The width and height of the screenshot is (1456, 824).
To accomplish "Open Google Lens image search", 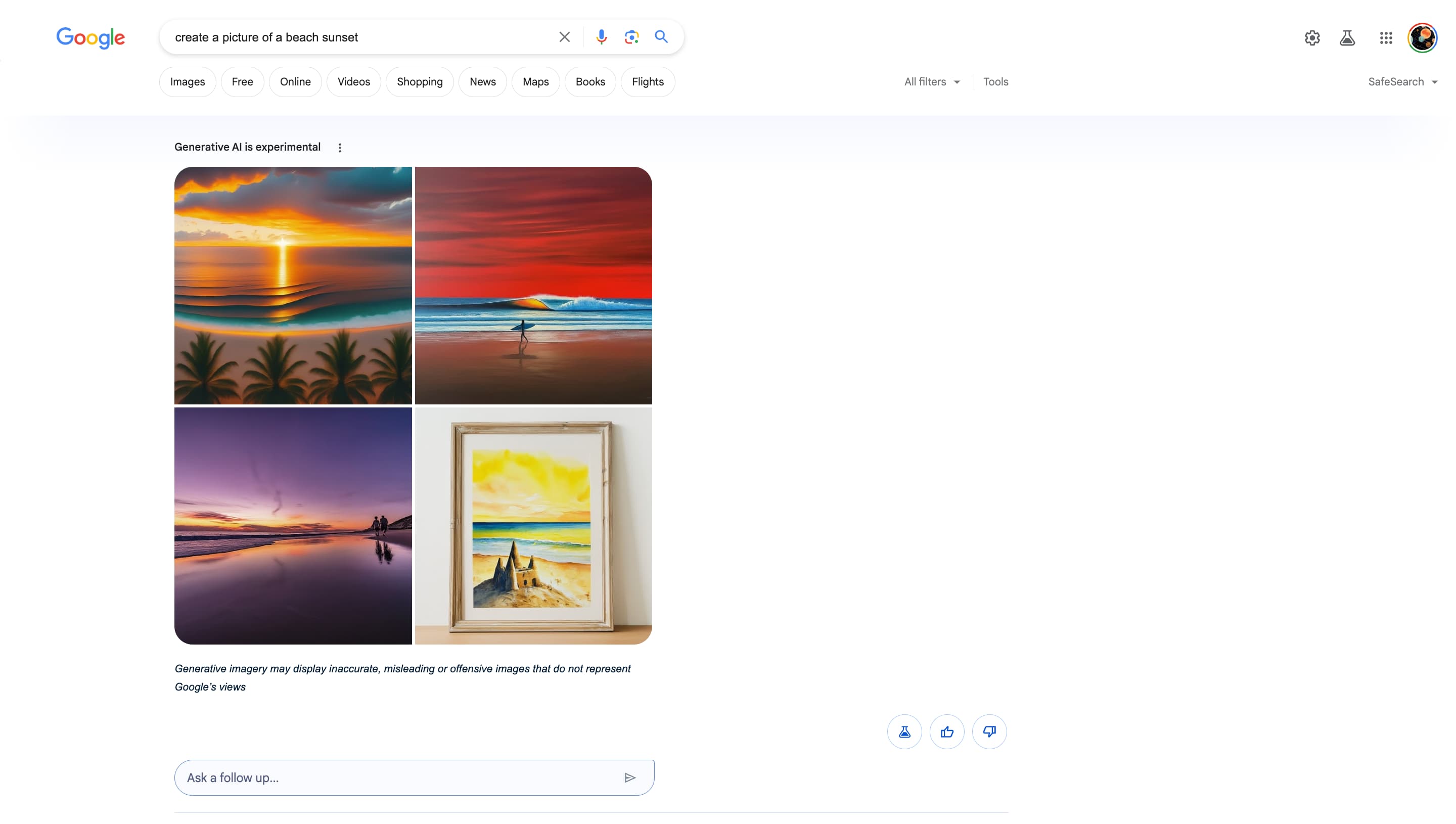I will 631,36.
